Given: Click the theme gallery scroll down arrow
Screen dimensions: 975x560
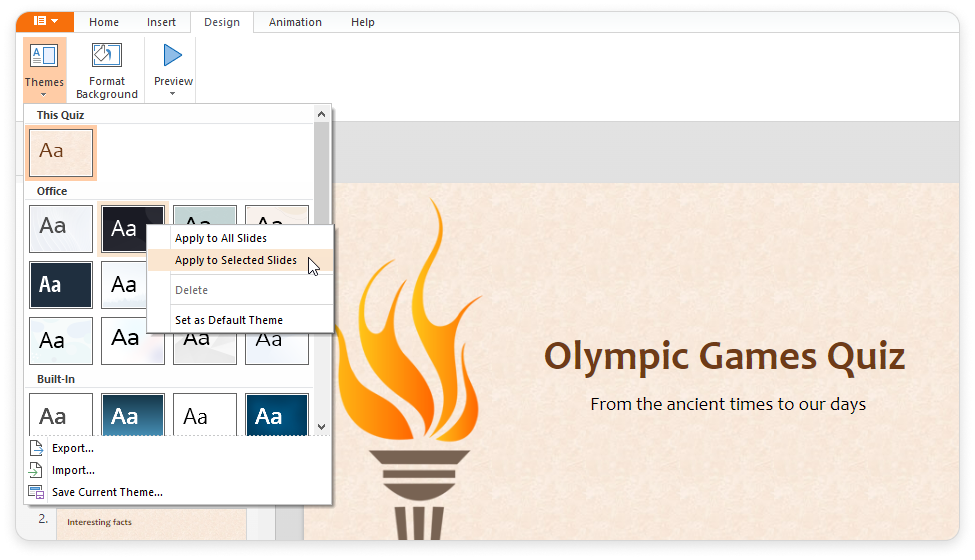Looking at the screenshot, I should 321,426.
